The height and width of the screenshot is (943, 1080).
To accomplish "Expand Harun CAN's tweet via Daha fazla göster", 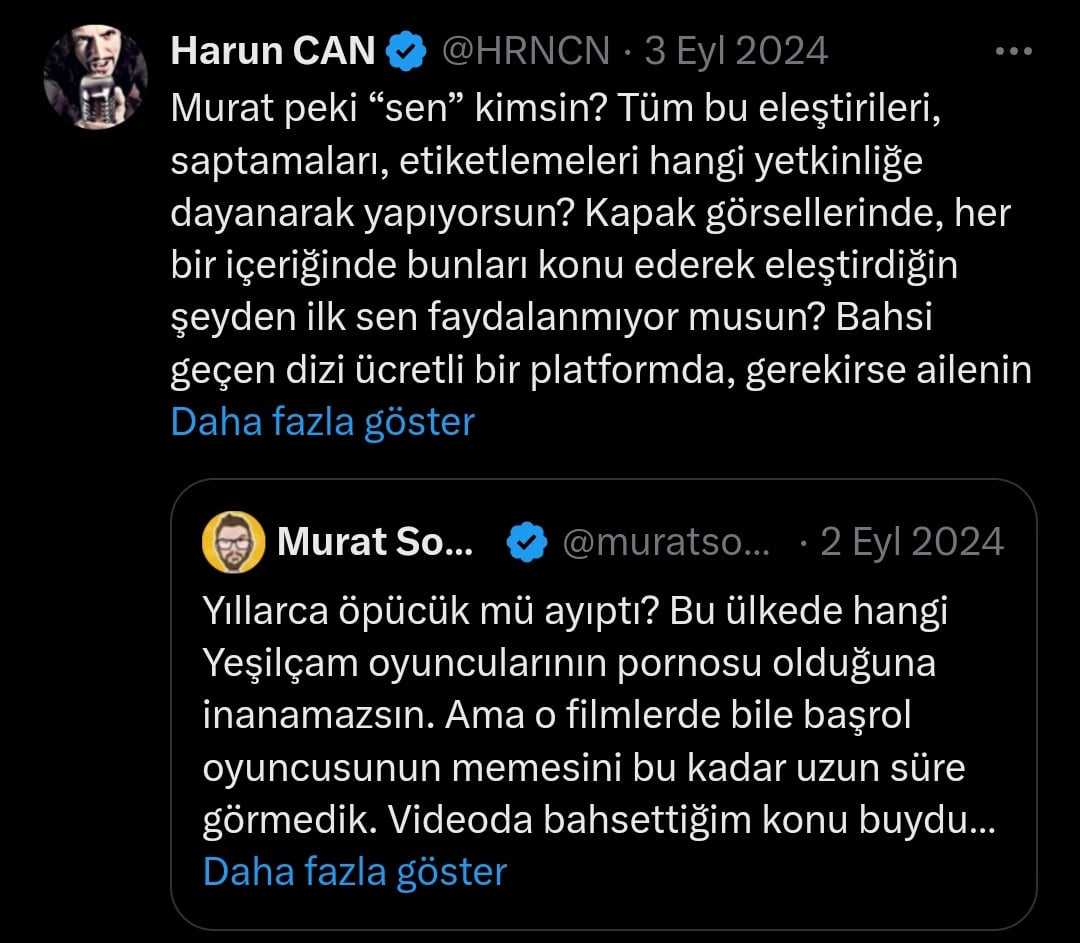I will 322,421.
